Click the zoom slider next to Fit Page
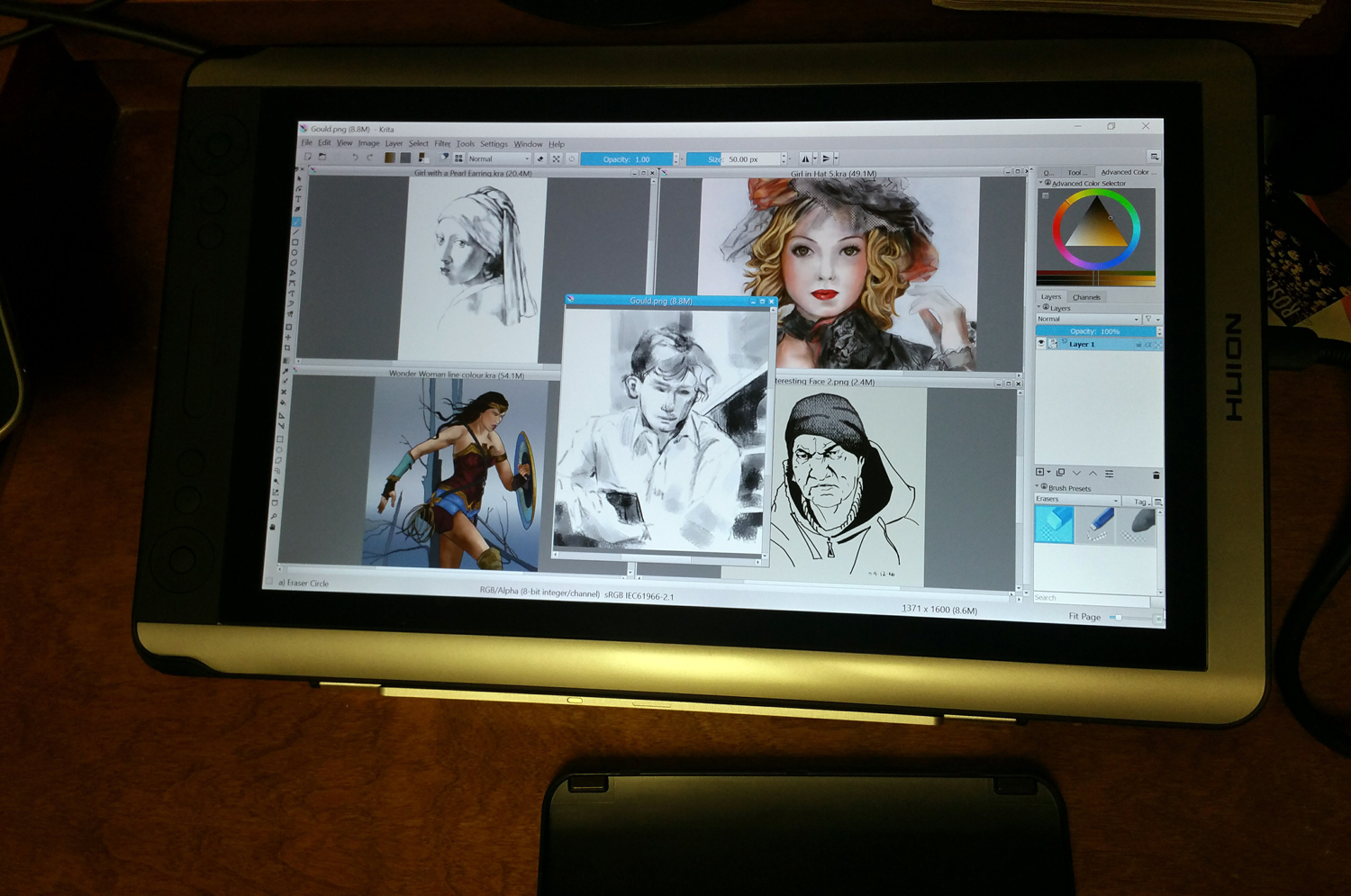The width and height of the screenshot is (1351, 896). coord(1135,618)
